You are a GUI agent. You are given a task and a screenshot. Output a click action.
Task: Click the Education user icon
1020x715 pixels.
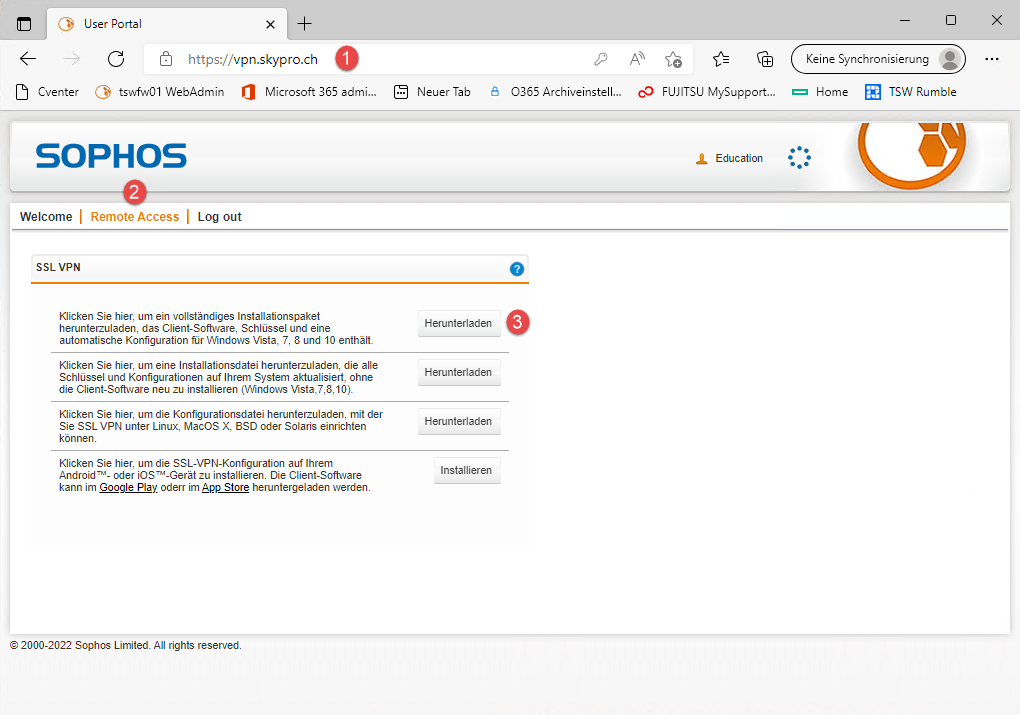pos(701,159)
